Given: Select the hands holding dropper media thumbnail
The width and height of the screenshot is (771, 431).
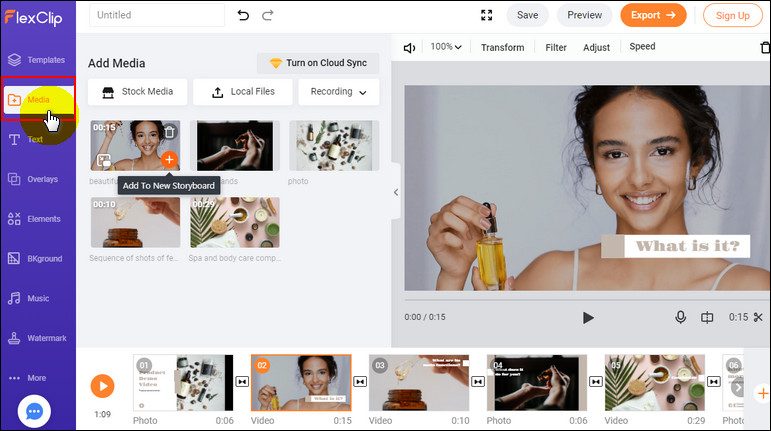Looking at the screenshot, I should [235, 146].
